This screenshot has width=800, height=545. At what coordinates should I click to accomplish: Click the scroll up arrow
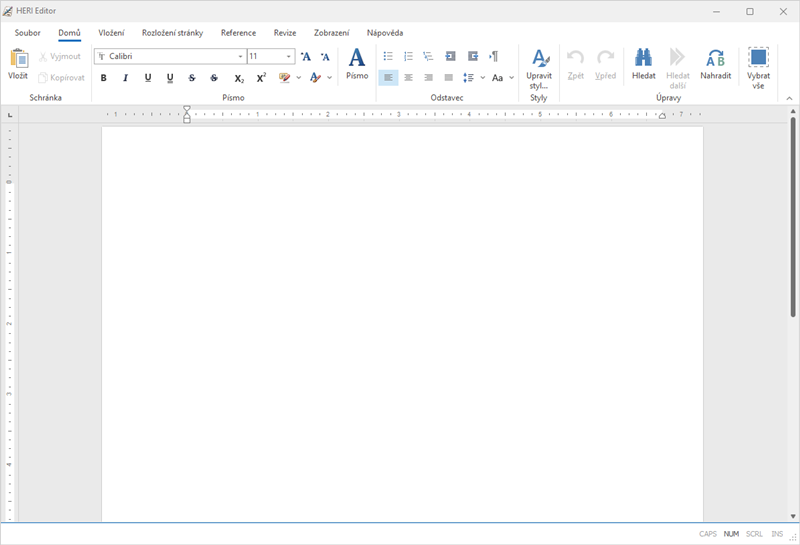coord(793,111)
